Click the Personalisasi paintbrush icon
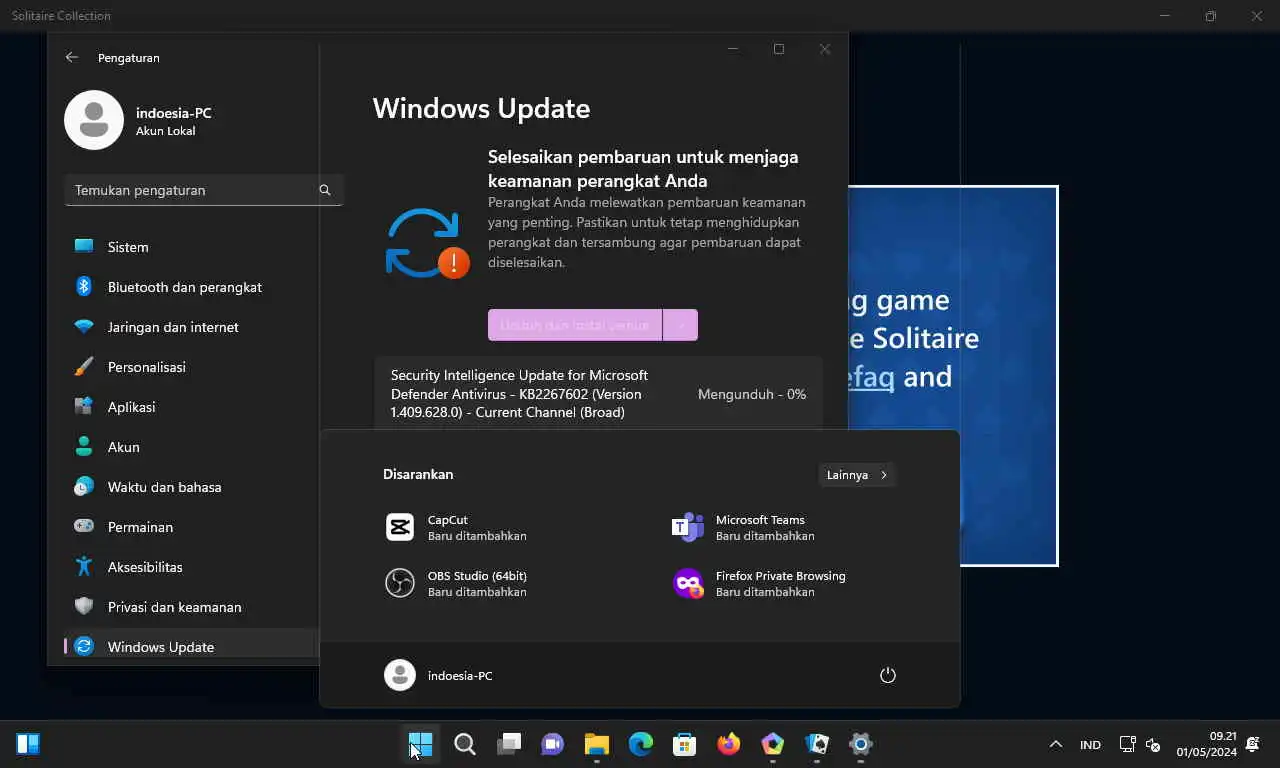1280x768 pixels. (x=84, y=367)
